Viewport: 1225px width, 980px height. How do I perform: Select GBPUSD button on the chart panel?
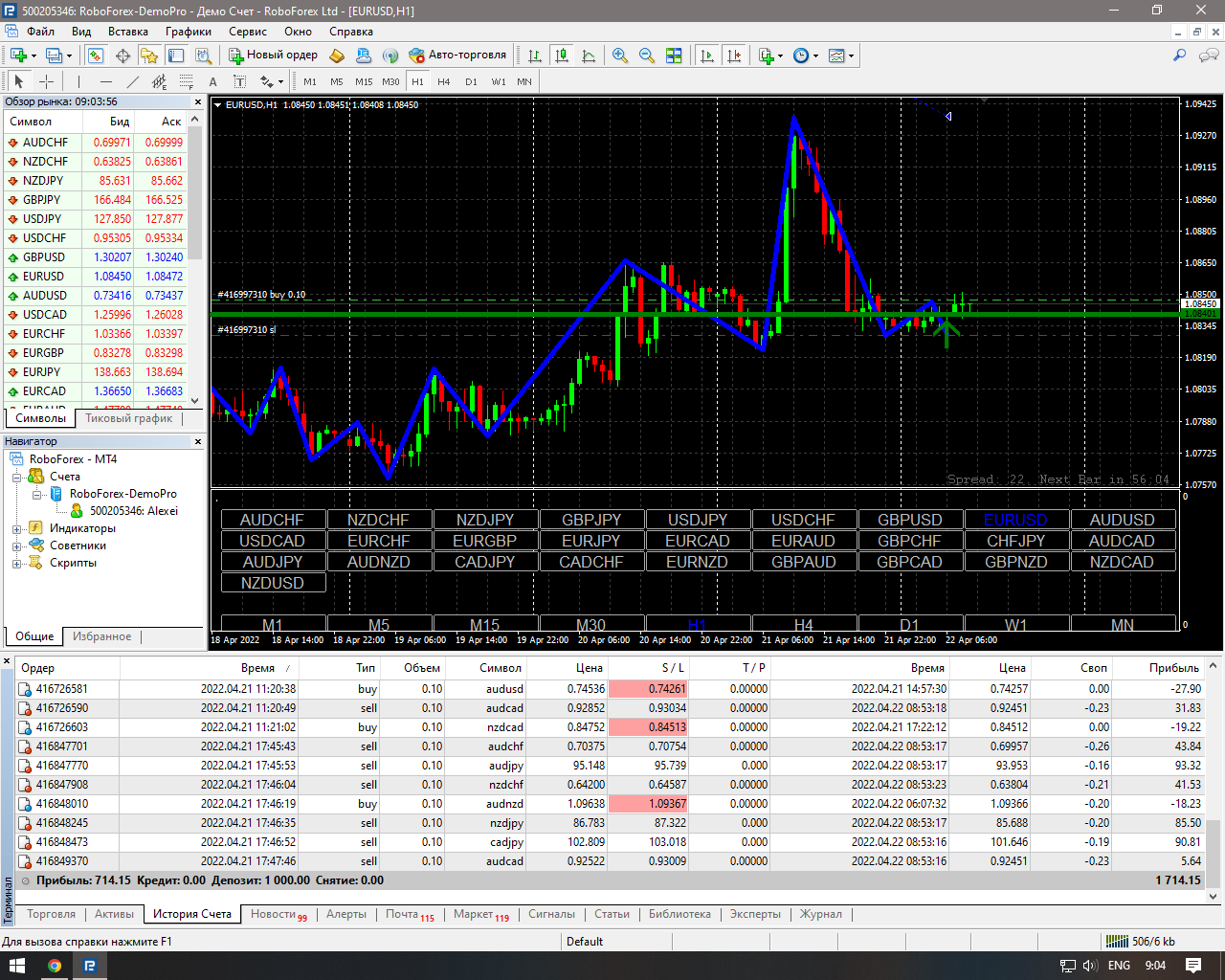coord(910,520)
